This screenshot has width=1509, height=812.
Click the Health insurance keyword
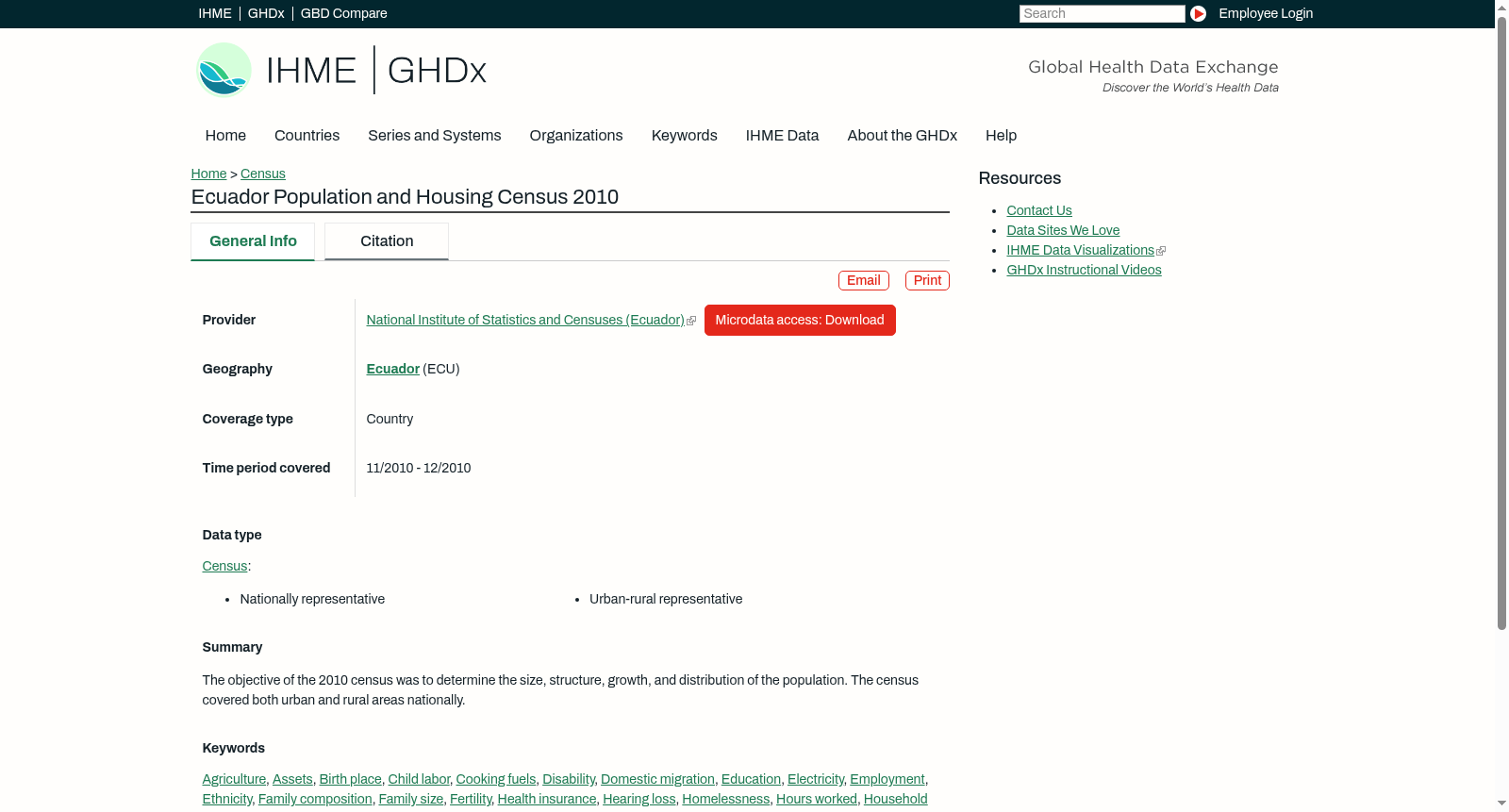pyautogui.click(x=547, y=799)
